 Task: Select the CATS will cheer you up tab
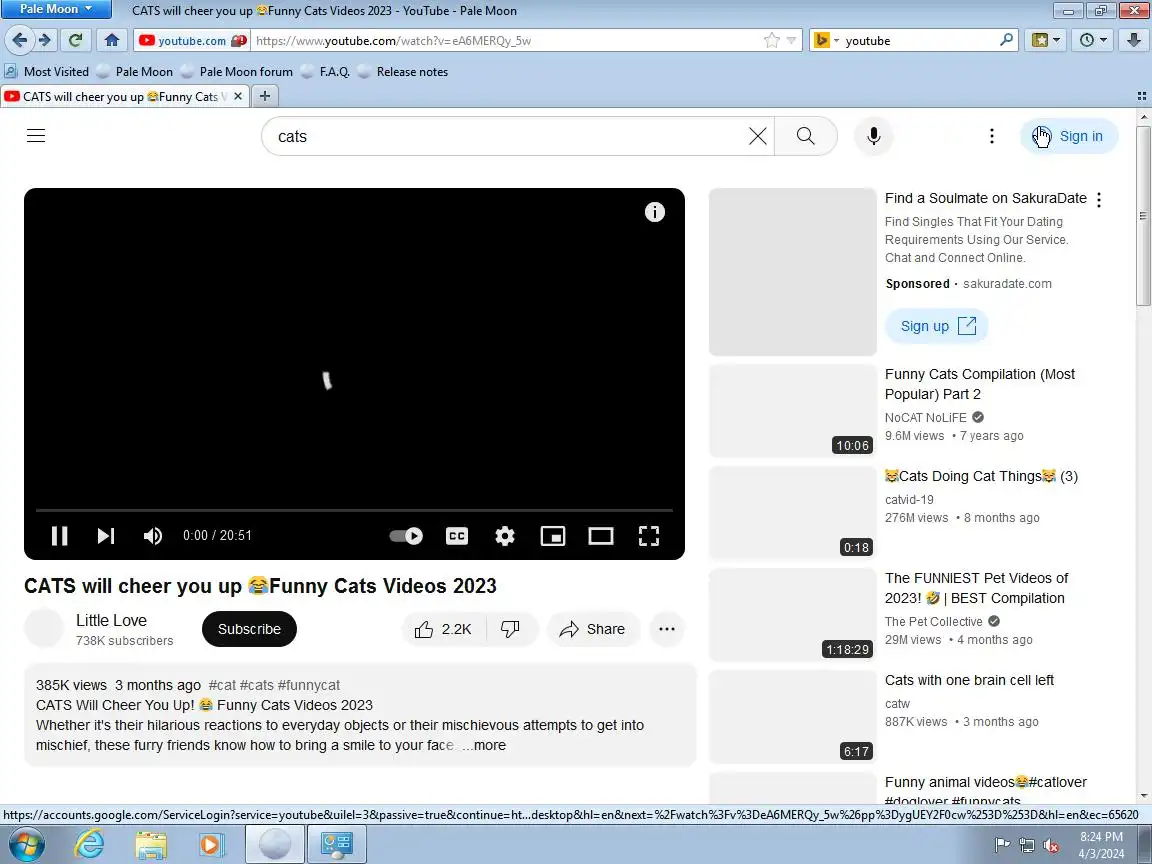click(120, 96)
